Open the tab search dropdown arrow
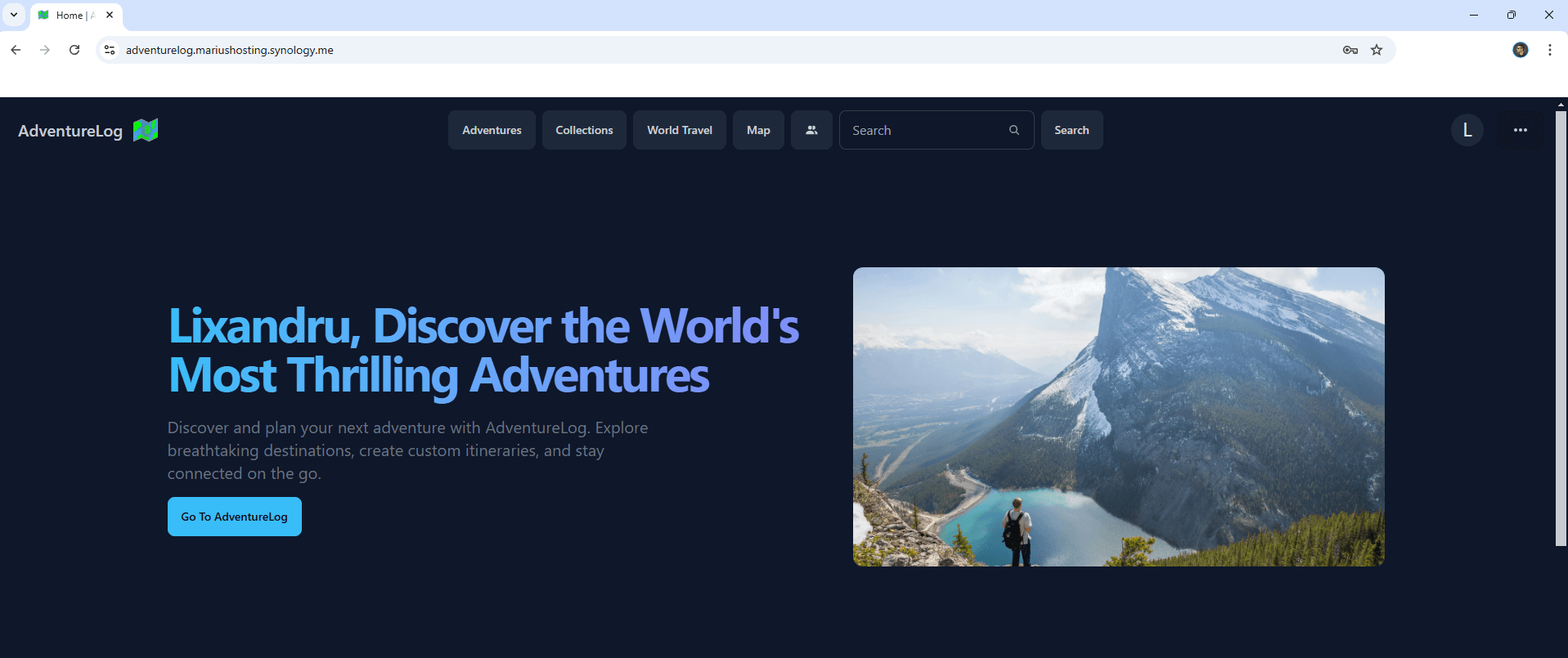1568x658 pixels. point(14,15)
